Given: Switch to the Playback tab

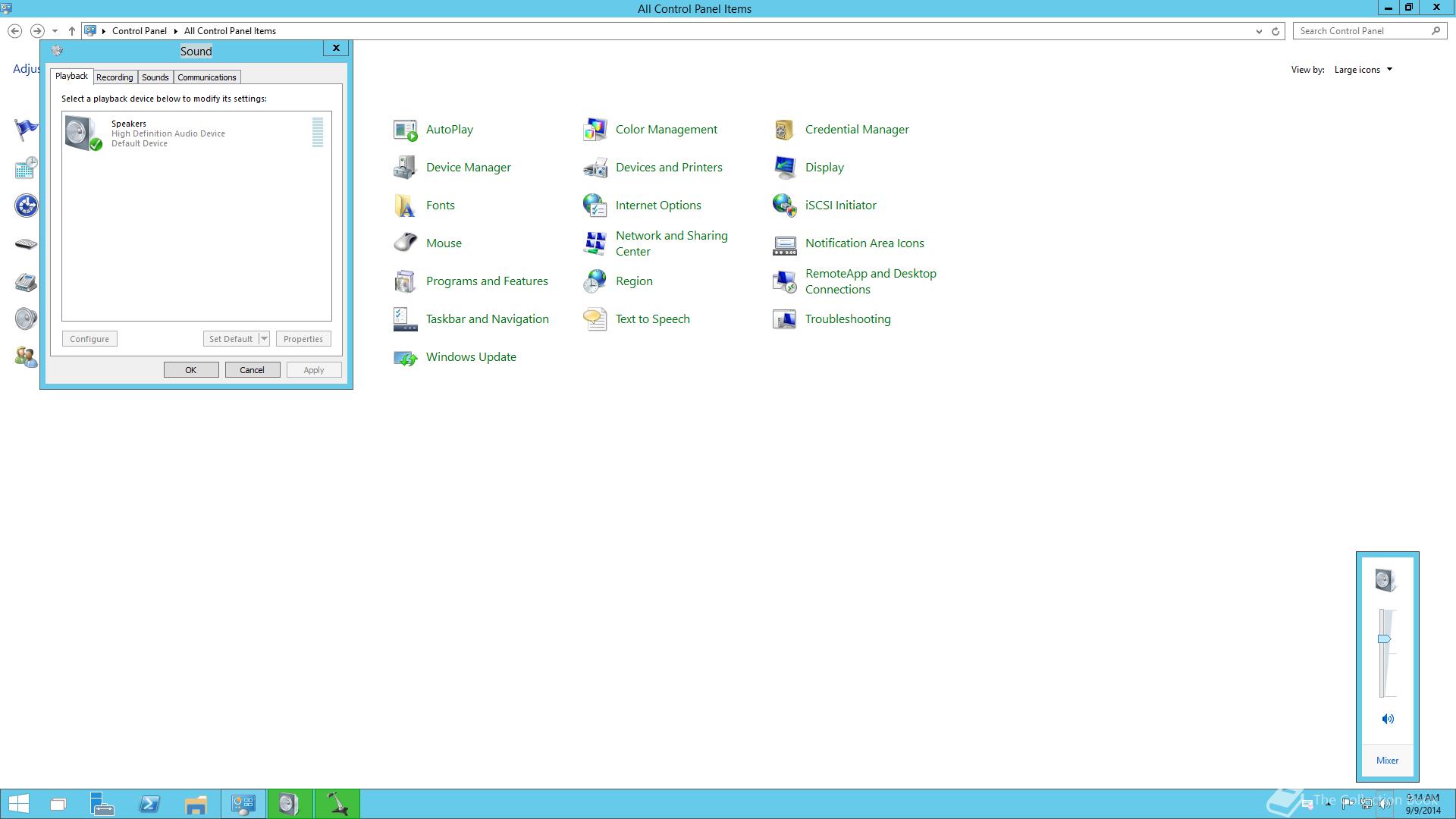Looking at the screenshot, I should coord(71,76).
